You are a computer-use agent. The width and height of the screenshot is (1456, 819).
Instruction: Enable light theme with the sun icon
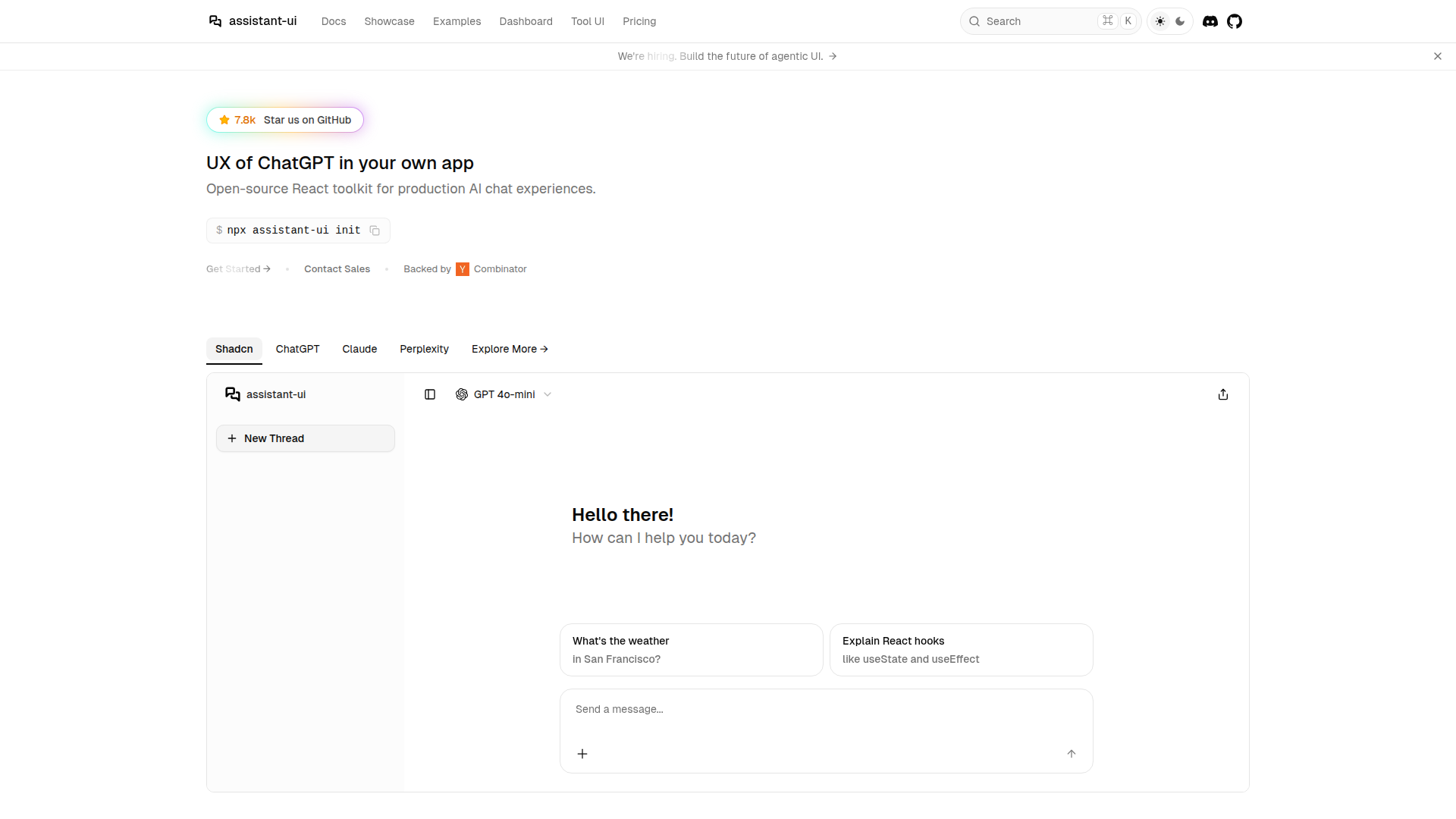coord(1159,21)
